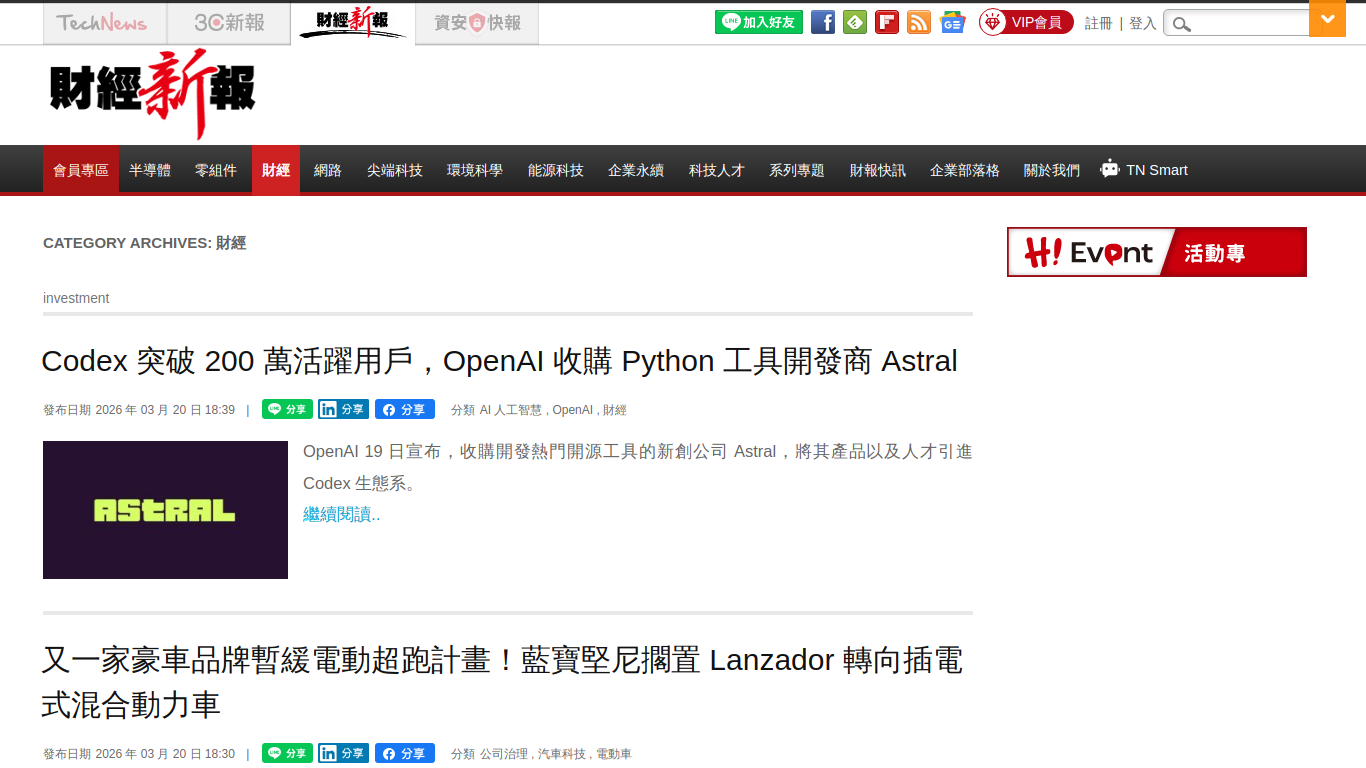This screenshot has width=1366, height=768.
Task: Open the VIP會員 membership badge
Action: coord(1026,22)
